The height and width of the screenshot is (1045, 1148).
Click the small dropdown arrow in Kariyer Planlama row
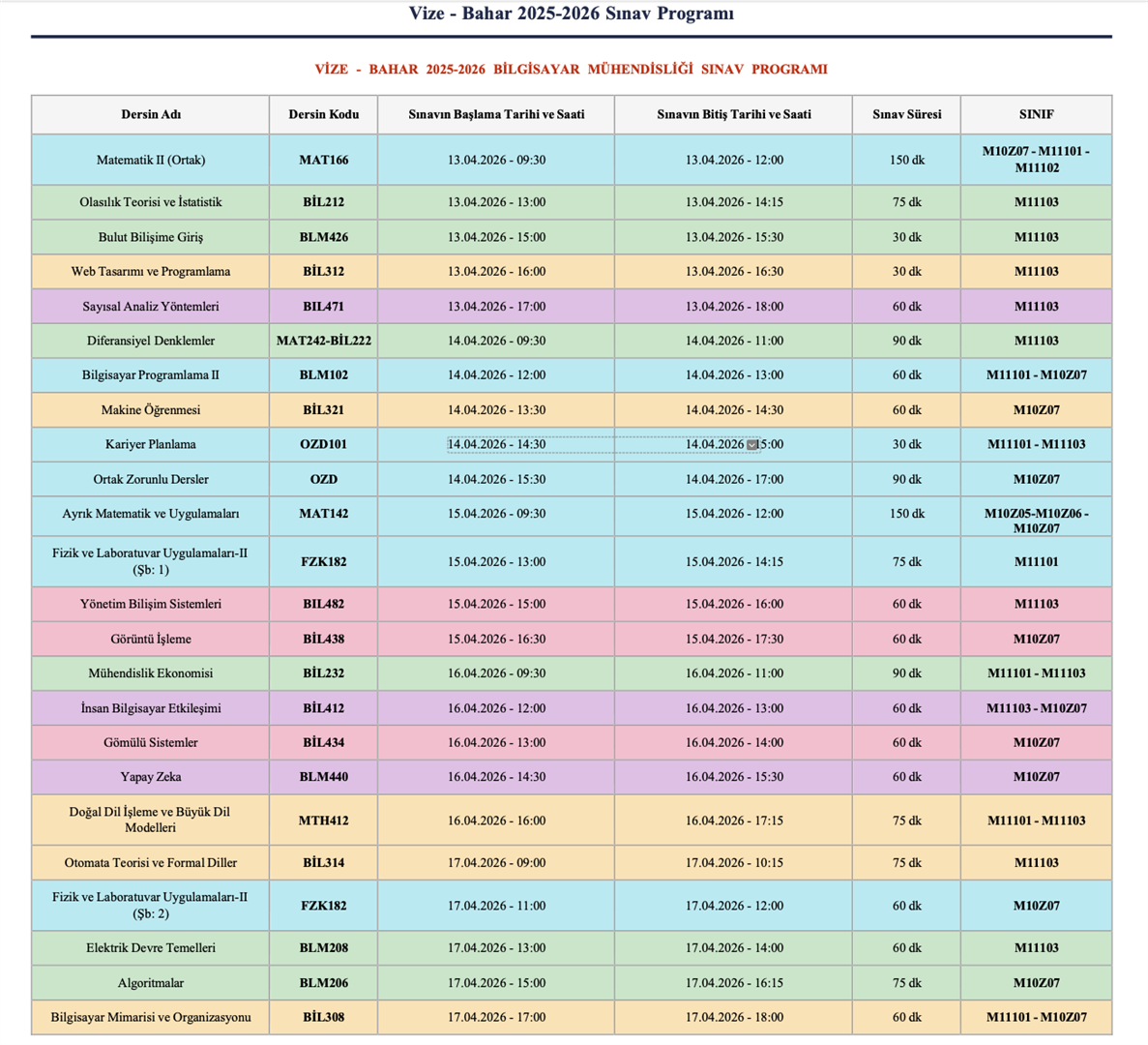(751, 445)
